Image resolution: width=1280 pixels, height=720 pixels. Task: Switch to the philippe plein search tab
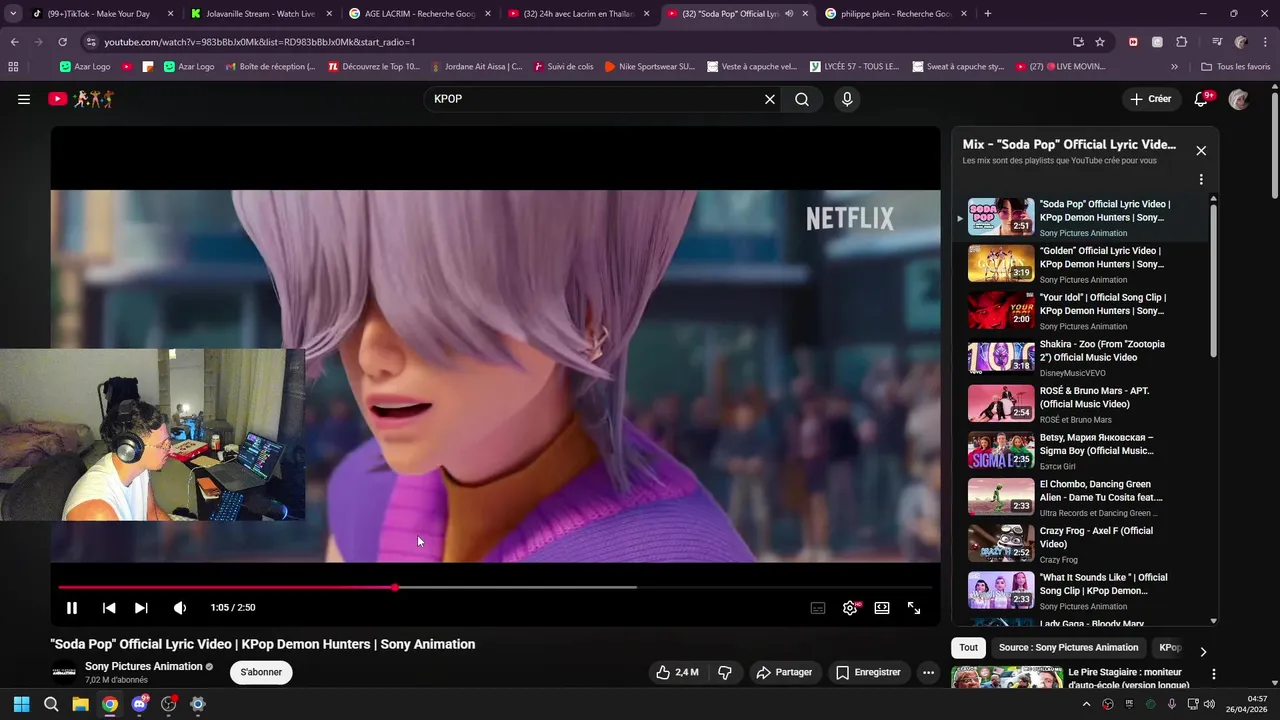(898, 14)
